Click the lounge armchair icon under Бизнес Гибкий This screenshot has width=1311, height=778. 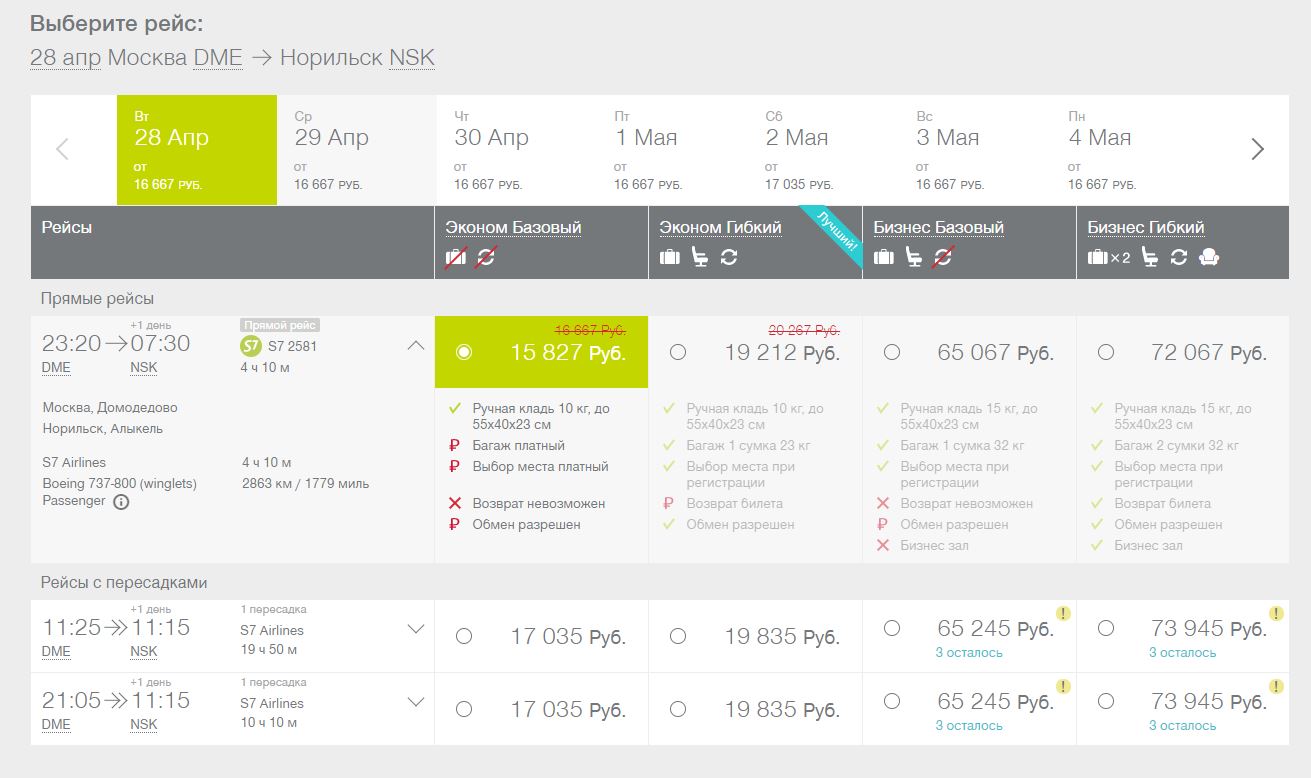pyautogui.click(x=1209, y=257)
